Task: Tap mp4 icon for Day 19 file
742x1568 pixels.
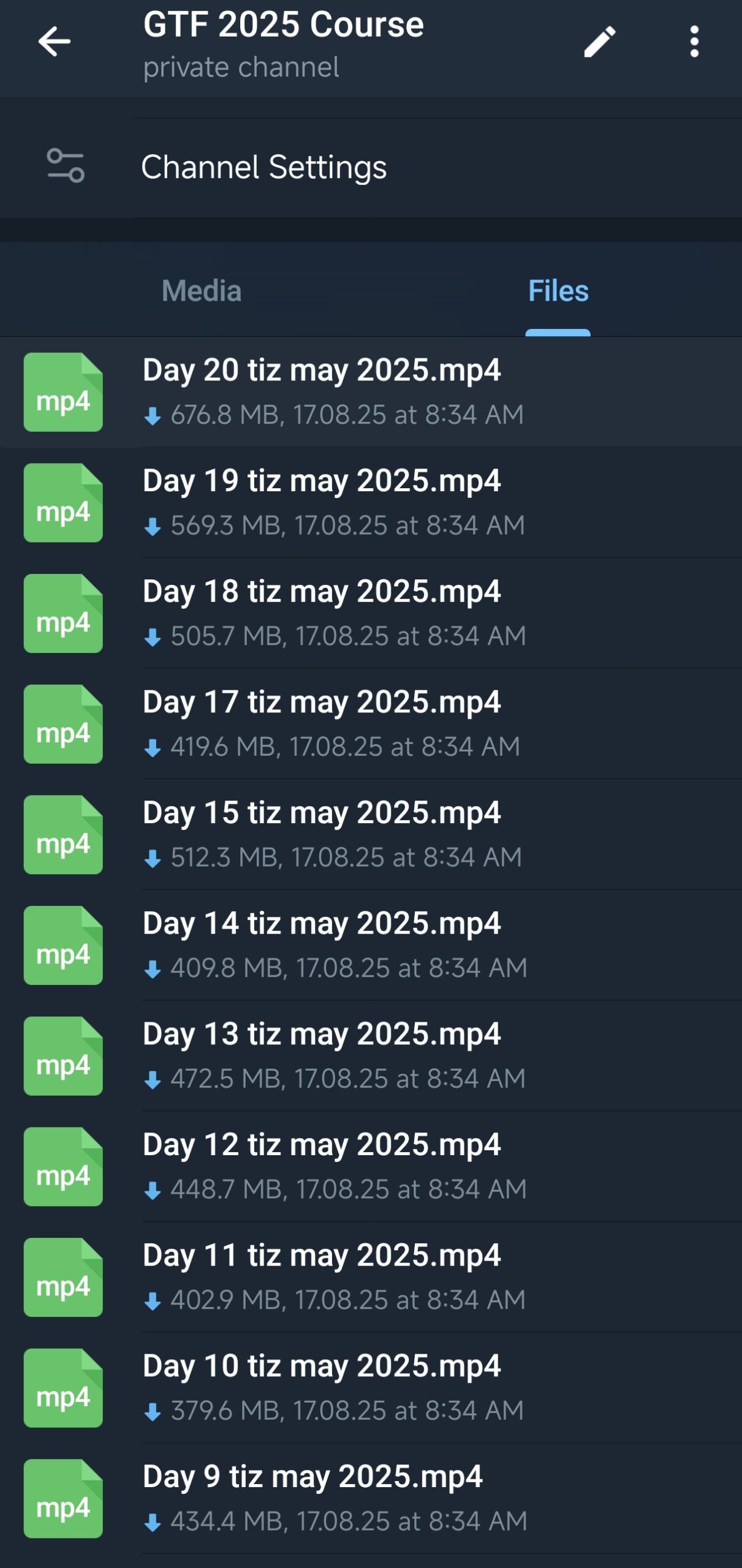Action: coord(63,503)
